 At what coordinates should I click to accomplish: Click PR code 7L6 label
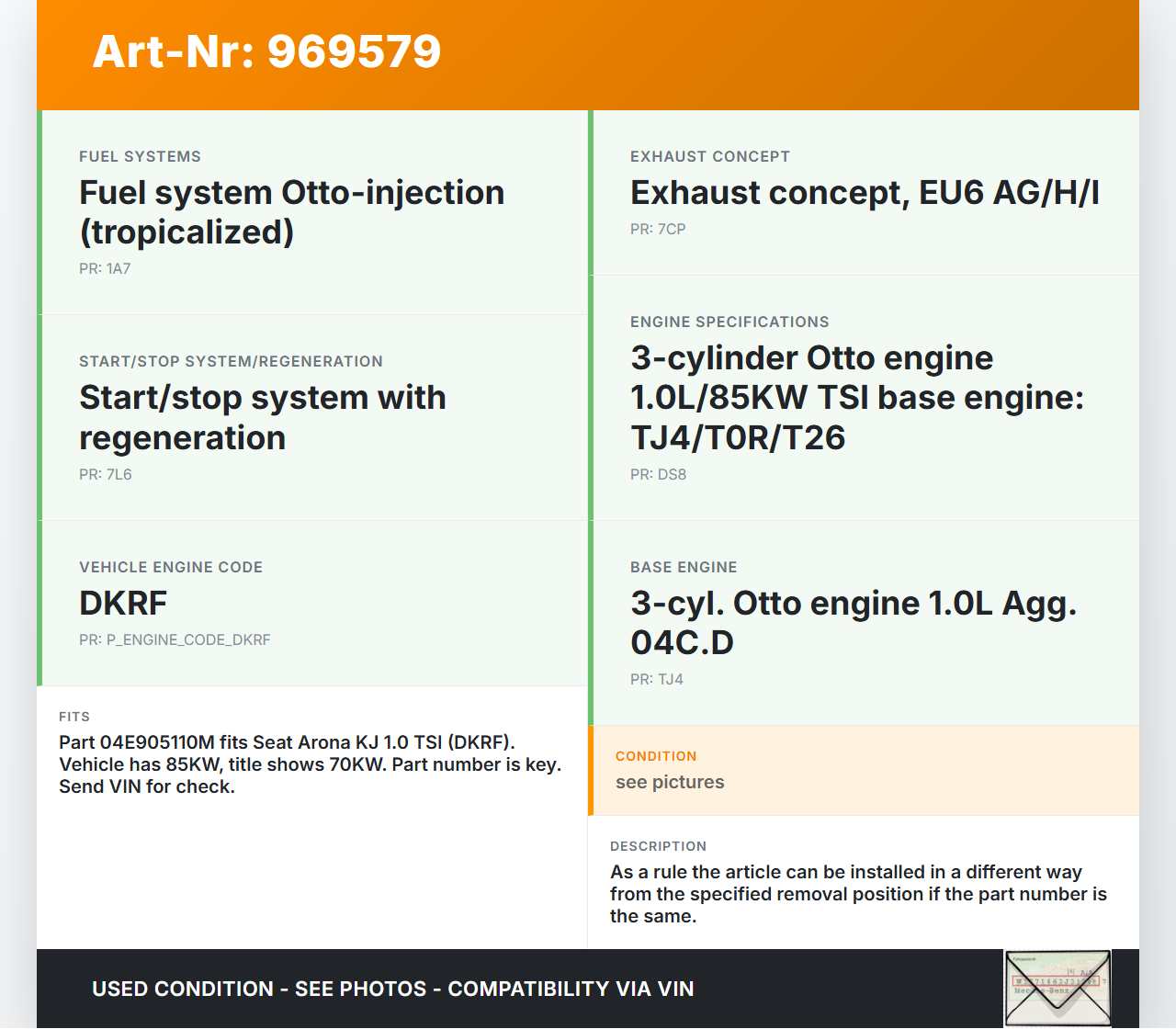pos(106,474)
